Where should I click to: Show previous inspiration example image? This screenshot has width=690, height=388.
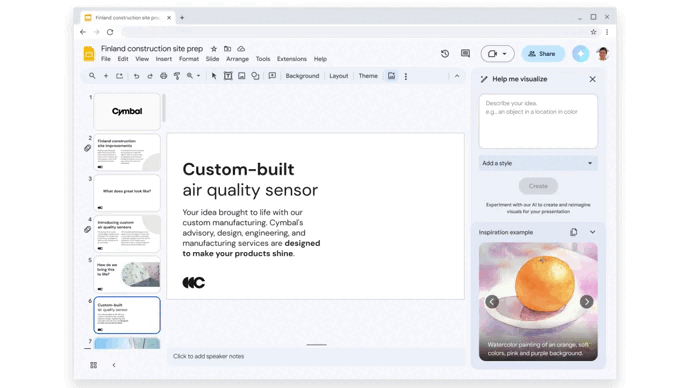492,301
